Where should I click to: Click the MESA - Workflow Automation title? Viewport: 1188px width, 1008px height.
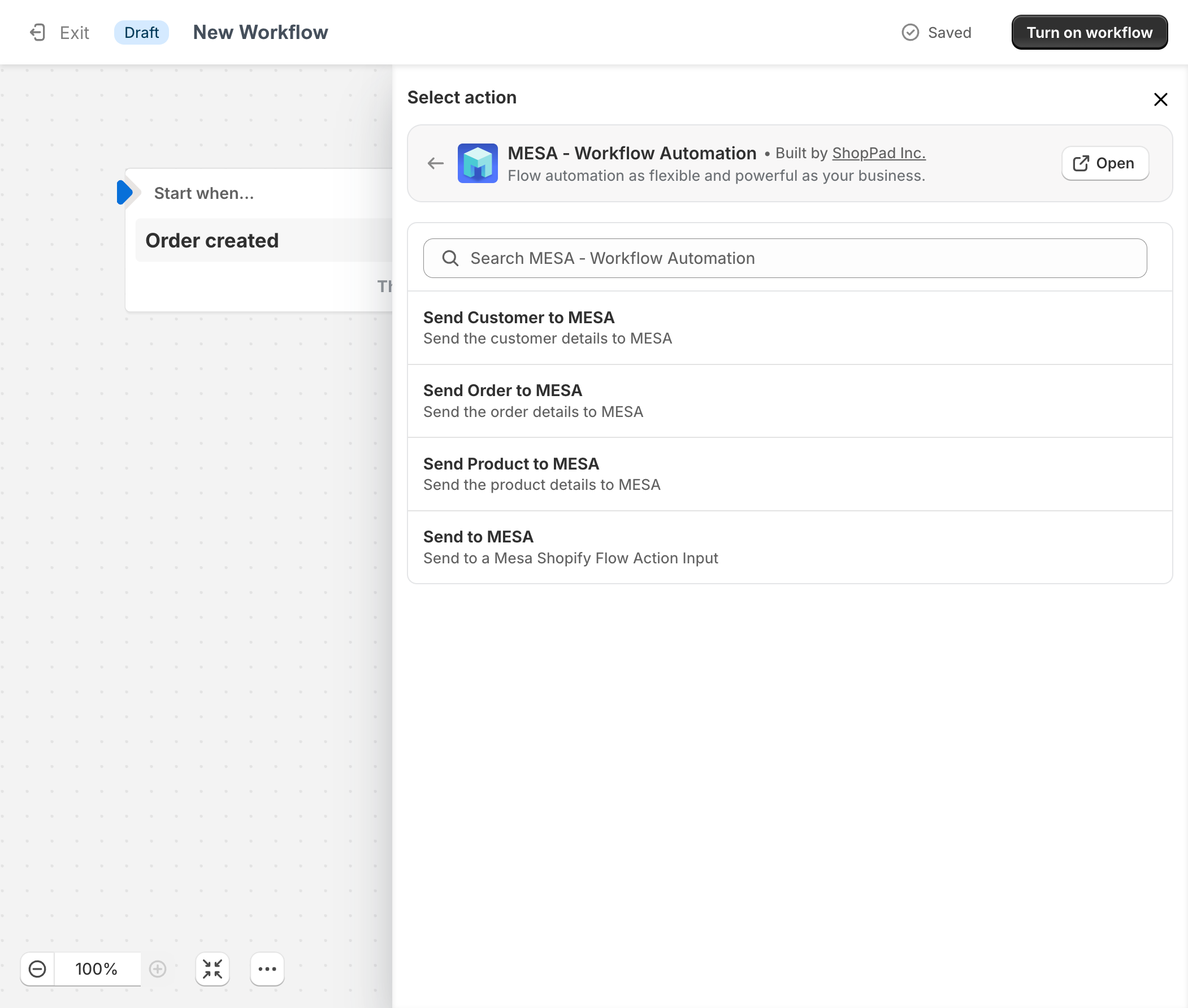click(x=632, y=153)
